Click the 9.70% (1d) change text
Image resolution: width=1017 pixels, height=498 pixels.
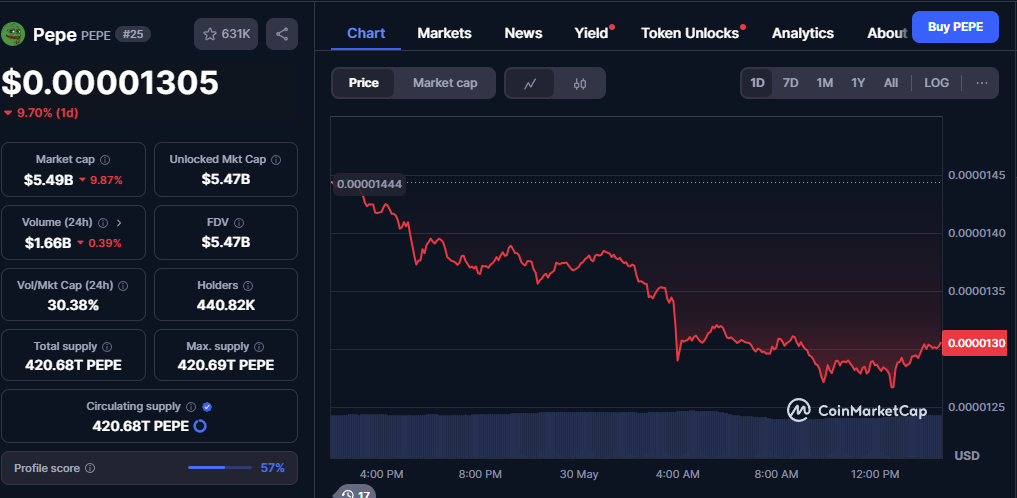47,113
